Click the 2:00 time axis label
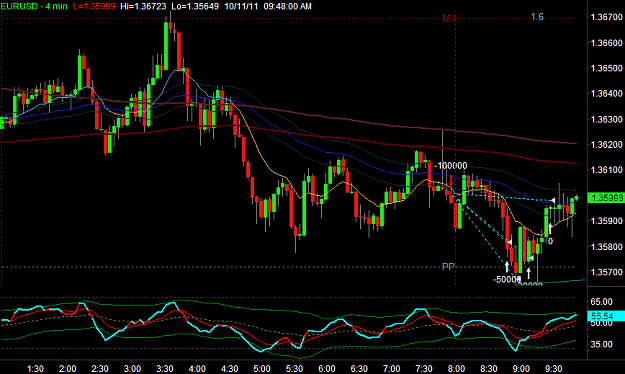The image size is (625, 374). tap(67, 368)
